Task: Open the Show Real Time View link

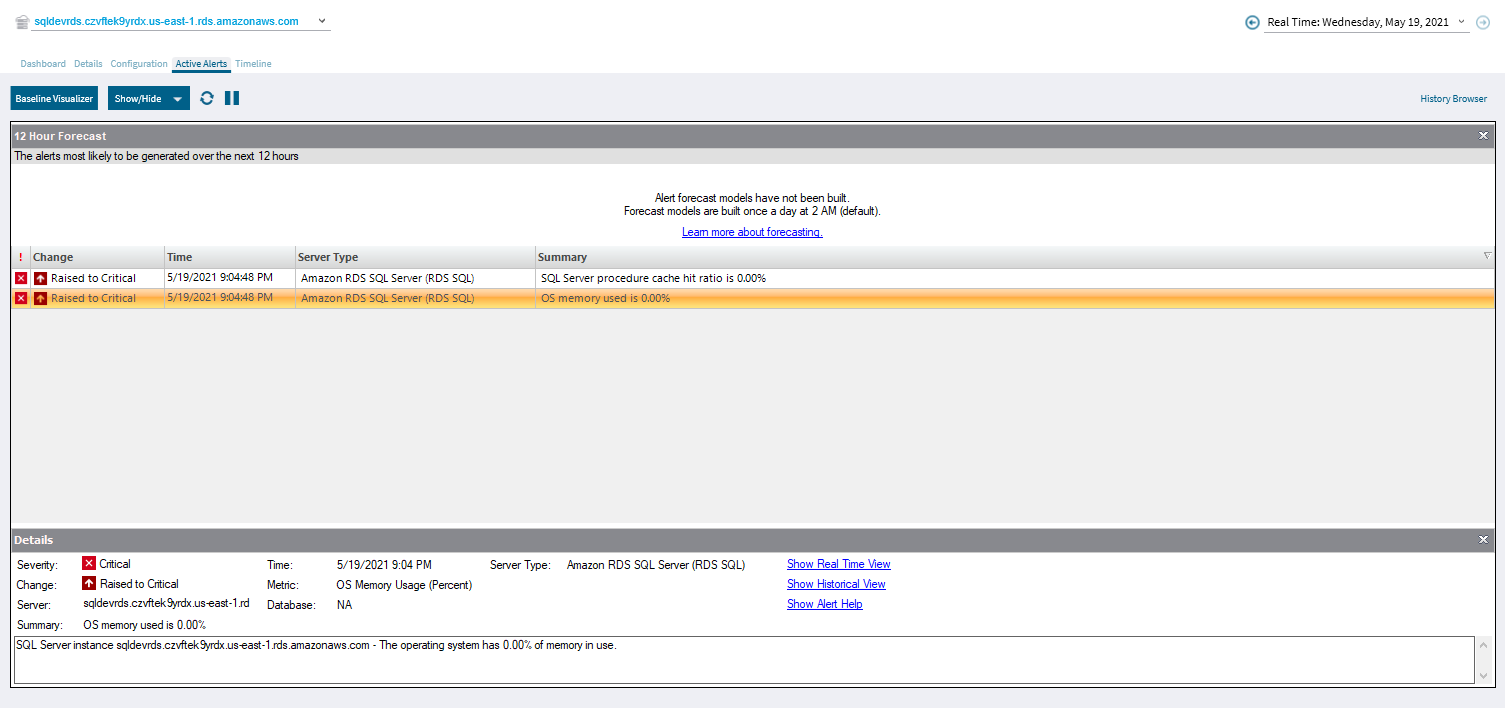Action: coord(838,564)
